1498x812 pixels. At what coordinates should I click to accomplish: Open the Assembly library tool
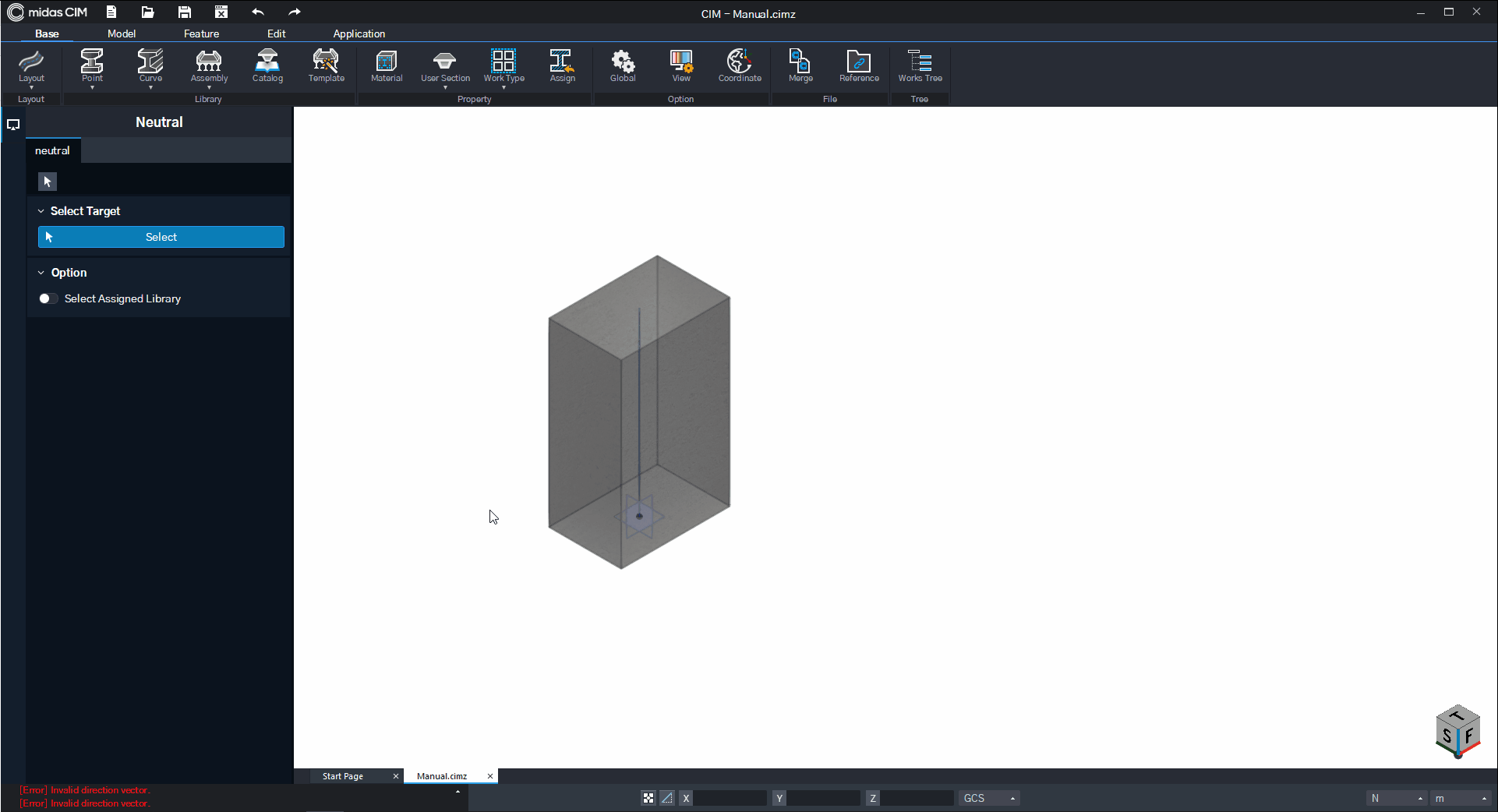[209, 65]
